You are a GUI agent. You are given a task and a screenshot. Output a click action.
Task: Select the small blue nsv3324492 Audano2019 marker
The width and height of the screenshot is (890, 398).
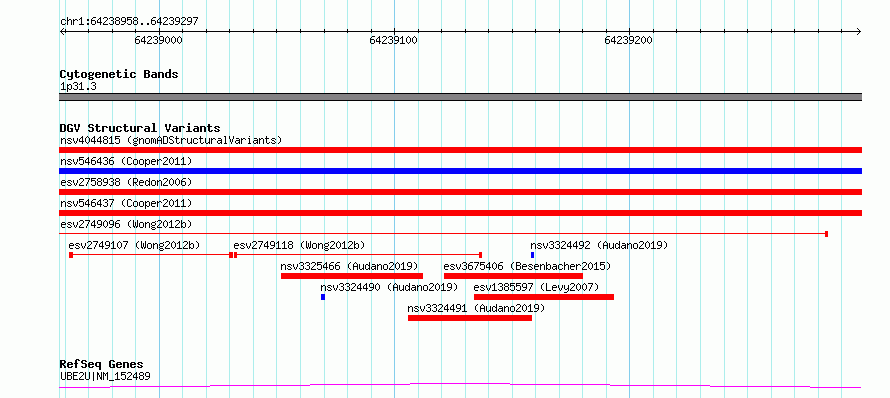(532, 255)
